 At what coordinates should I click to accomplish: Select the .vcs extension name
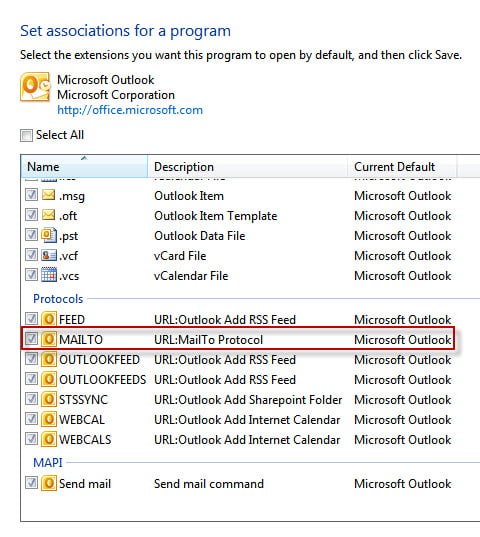coord(69,276)
